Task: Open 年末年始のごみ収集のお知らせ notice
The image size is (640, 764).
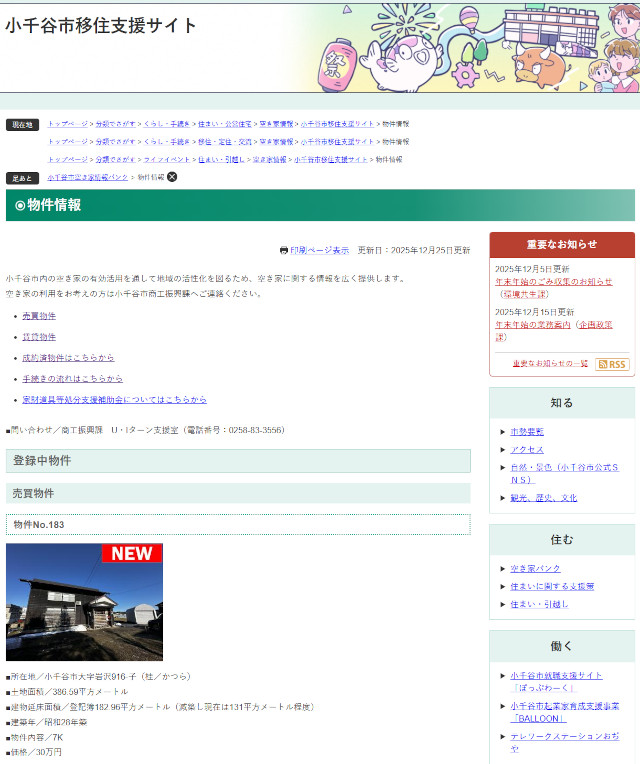Action: (553, 282)
